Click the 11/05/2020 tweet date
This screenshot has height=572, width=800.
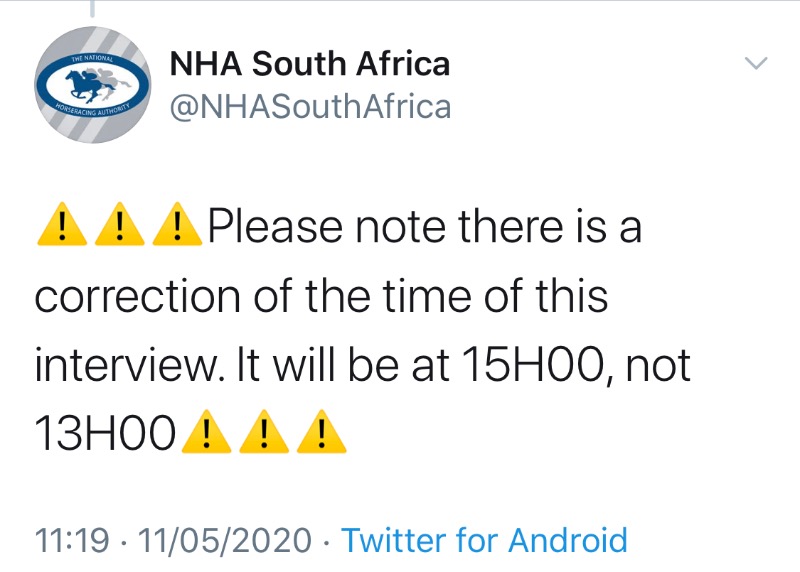[224, 540]
